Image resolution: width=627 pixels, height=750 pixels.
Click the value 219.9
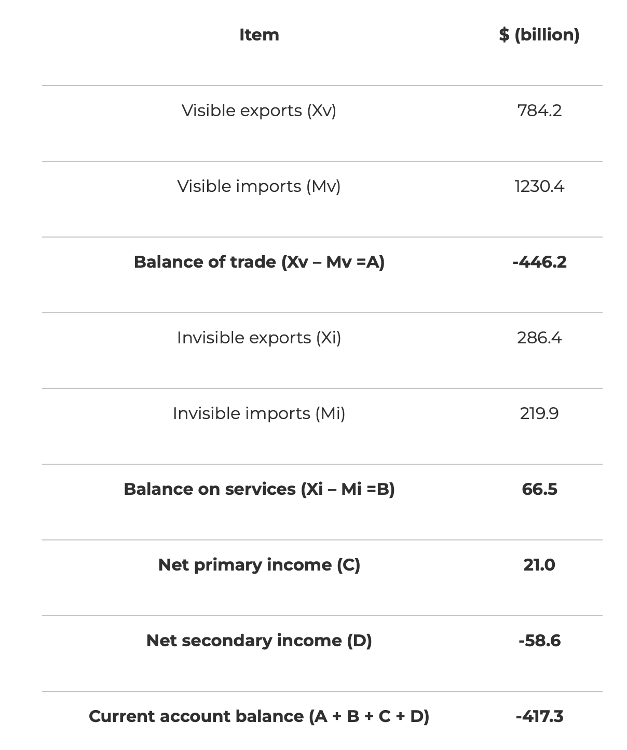coord(539,414)
